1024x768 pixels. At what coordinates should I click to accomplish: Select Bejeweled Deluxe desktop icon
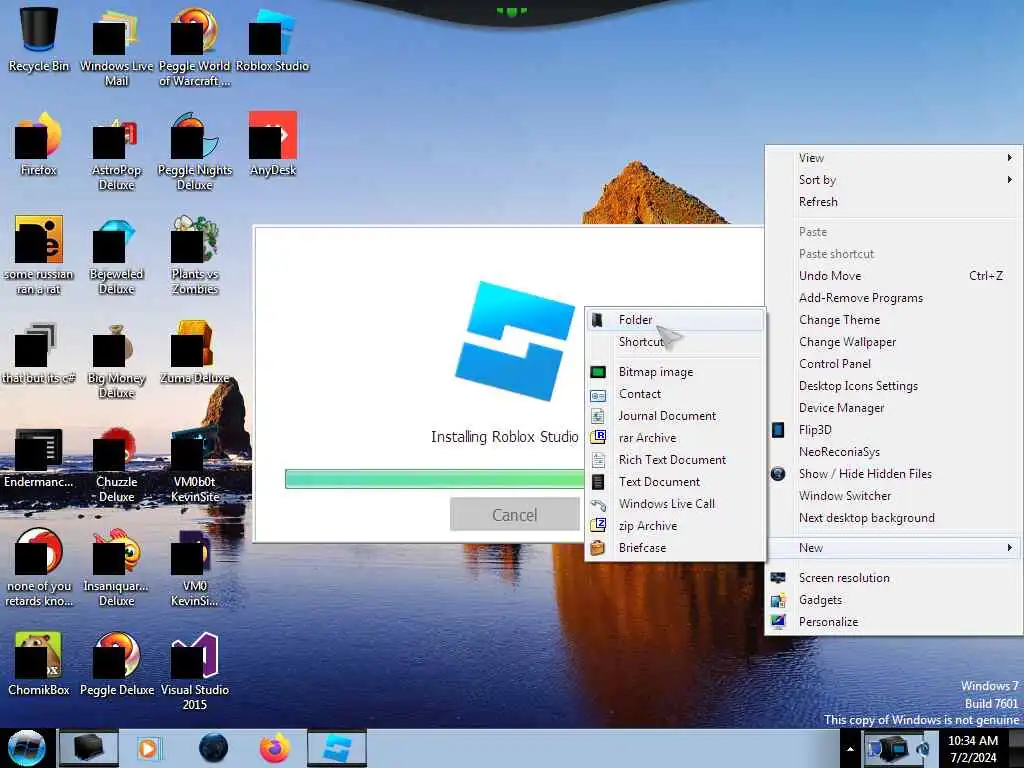(x=116, y=255)
